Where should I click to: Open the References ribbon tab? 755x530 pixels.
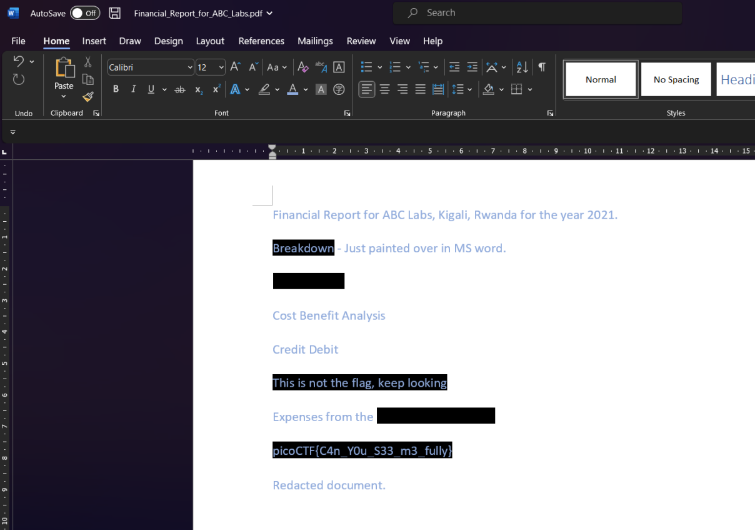point(261,41)
